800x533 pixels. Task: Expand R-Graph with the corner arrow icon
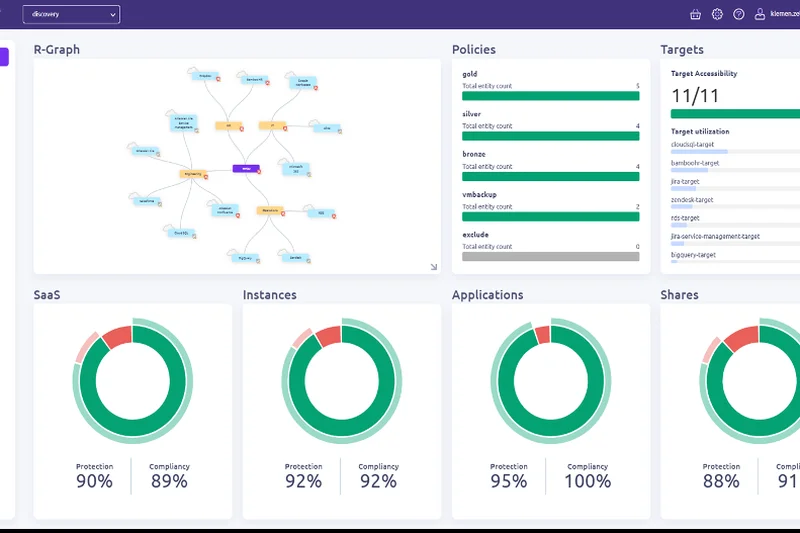click(x=434, y=267)
